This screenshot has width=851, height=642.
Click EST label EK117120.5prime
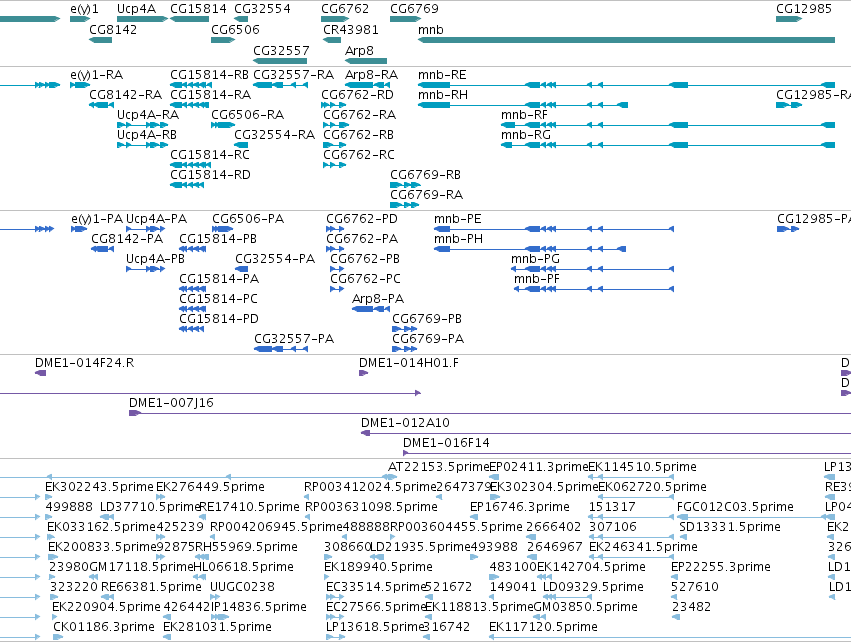pos(543,627)
